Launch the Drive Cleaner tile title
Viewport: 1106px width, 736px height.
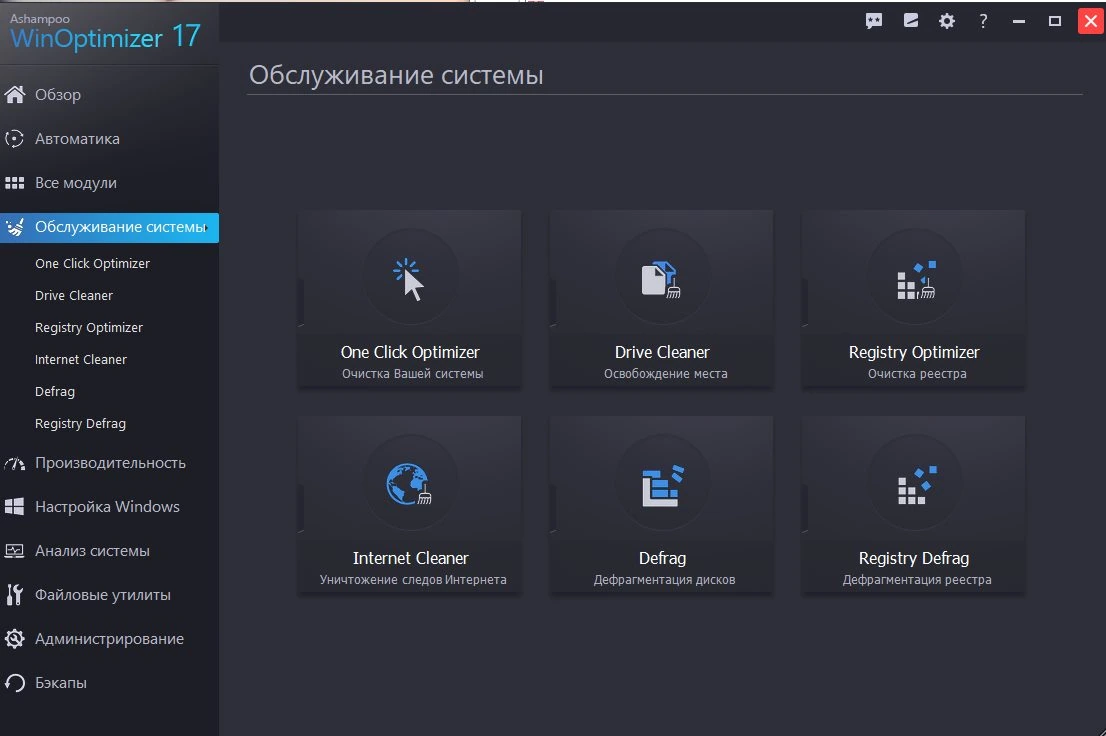tap(662, 352)
